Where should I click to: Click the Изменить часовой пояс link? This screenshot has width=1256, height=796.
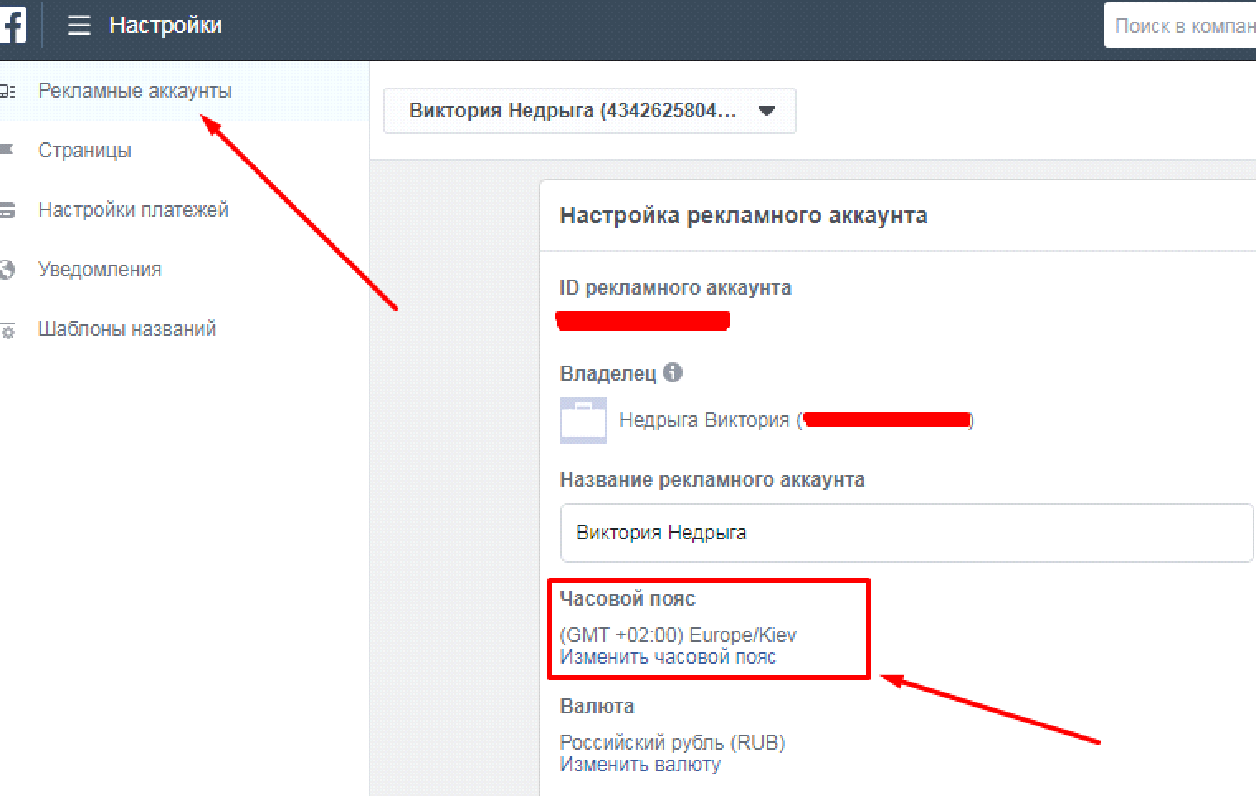(667, 657)
